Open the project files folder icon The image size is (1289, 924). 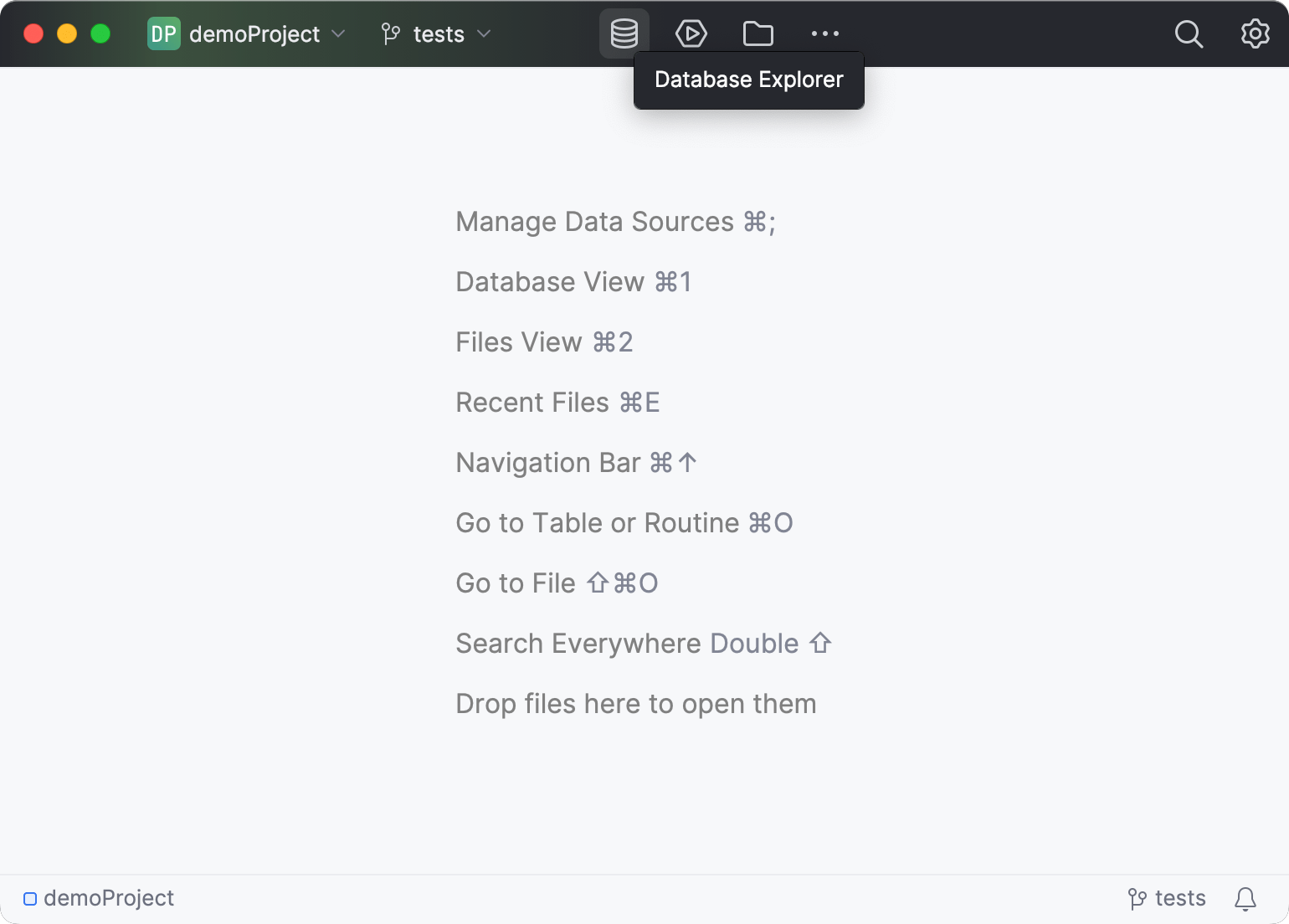[757, 33]
